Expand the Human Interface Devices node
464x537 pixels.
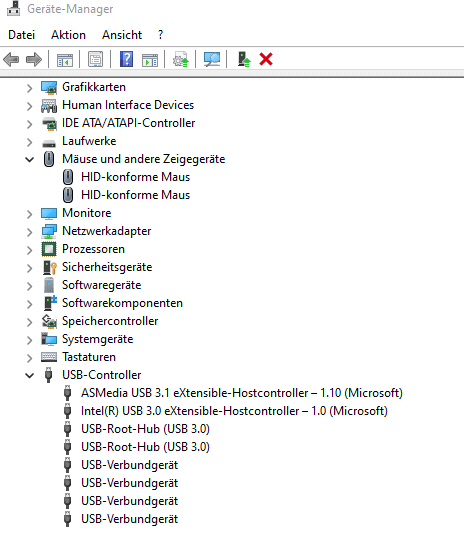[x=29, y=106]
